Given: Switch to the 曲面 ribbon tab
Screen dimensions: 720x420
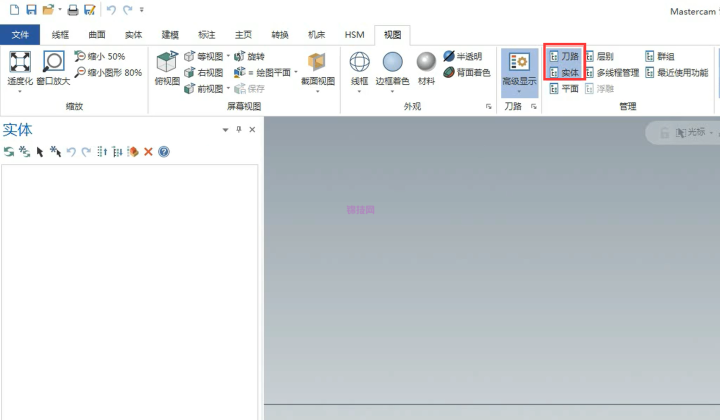Looking at the screenshot, I should click(97, 35).
